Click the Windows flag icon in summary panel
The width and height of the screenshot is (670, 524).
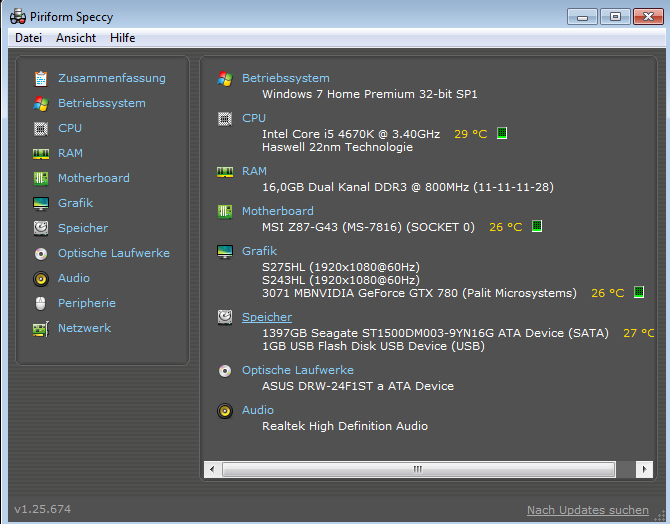click(x=225, y=79)
